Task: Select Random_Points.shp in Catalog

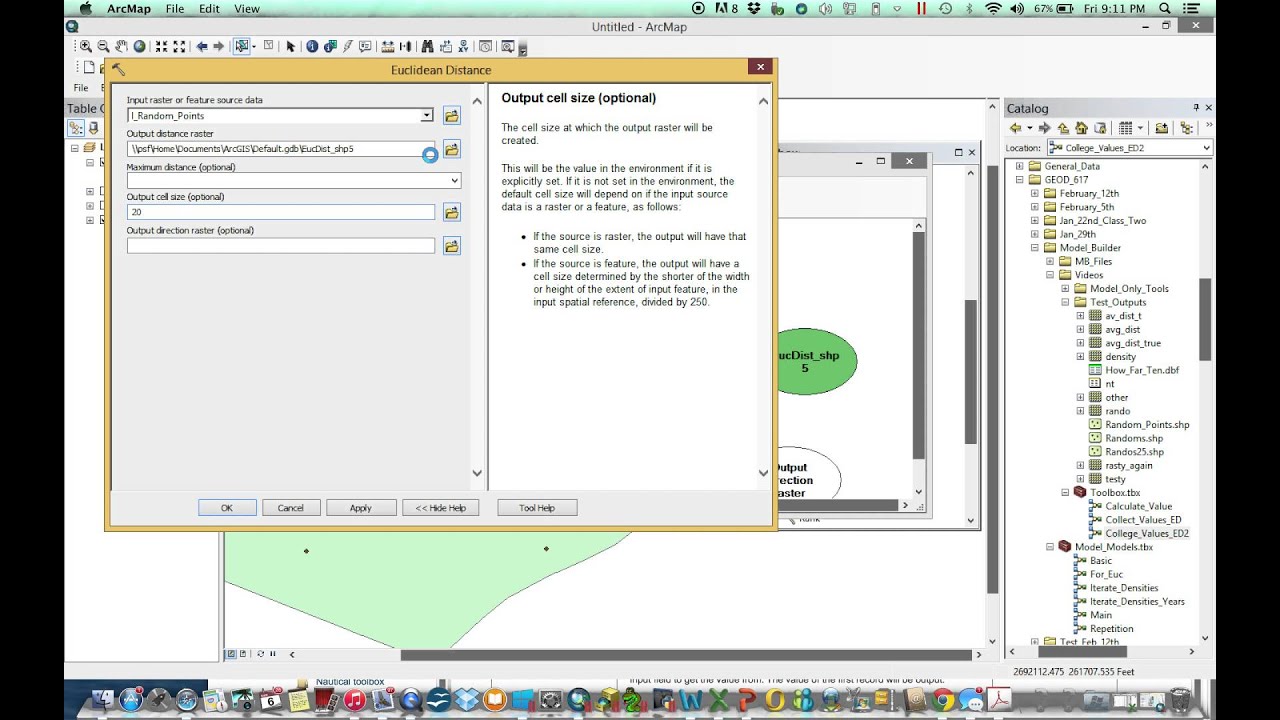Action: (1147, 425)
